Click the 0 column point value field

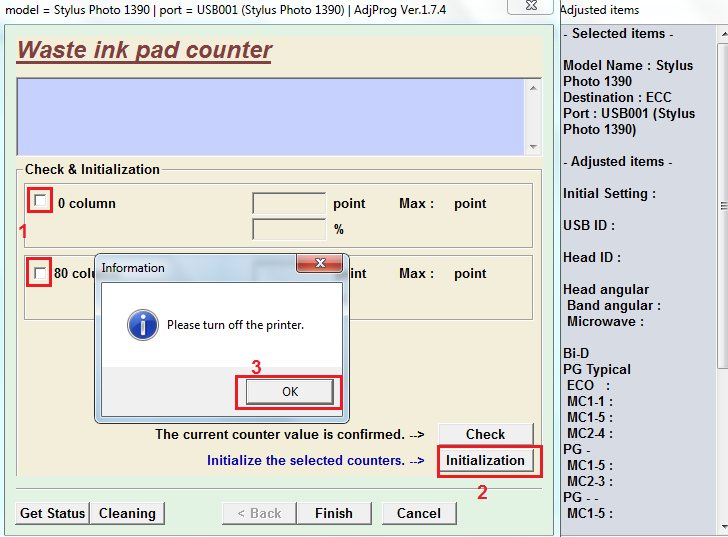point(289,203)
